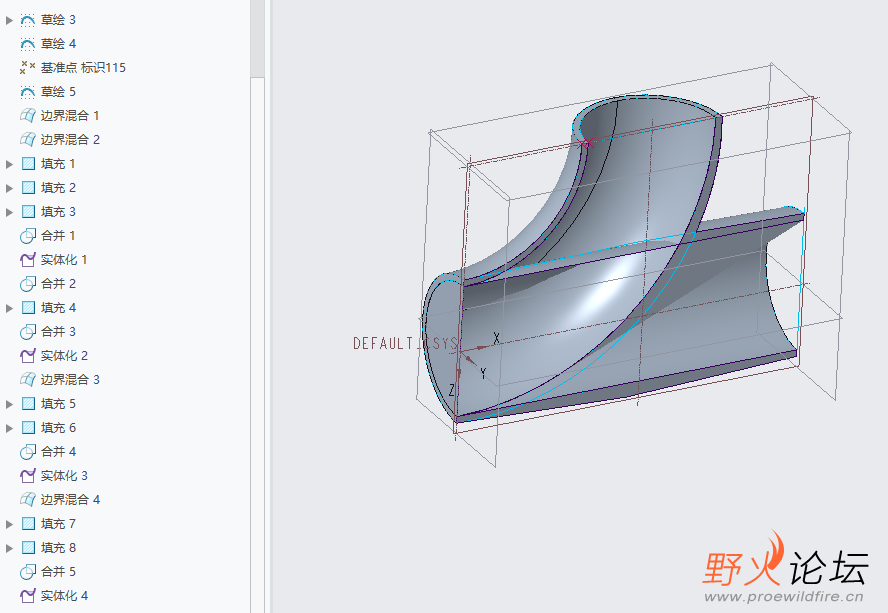Image resolution: width=888 pixels, height=613 pixels.
Task: Click the solidify icon for 实体化 1
Action: (x=27, y=260)
